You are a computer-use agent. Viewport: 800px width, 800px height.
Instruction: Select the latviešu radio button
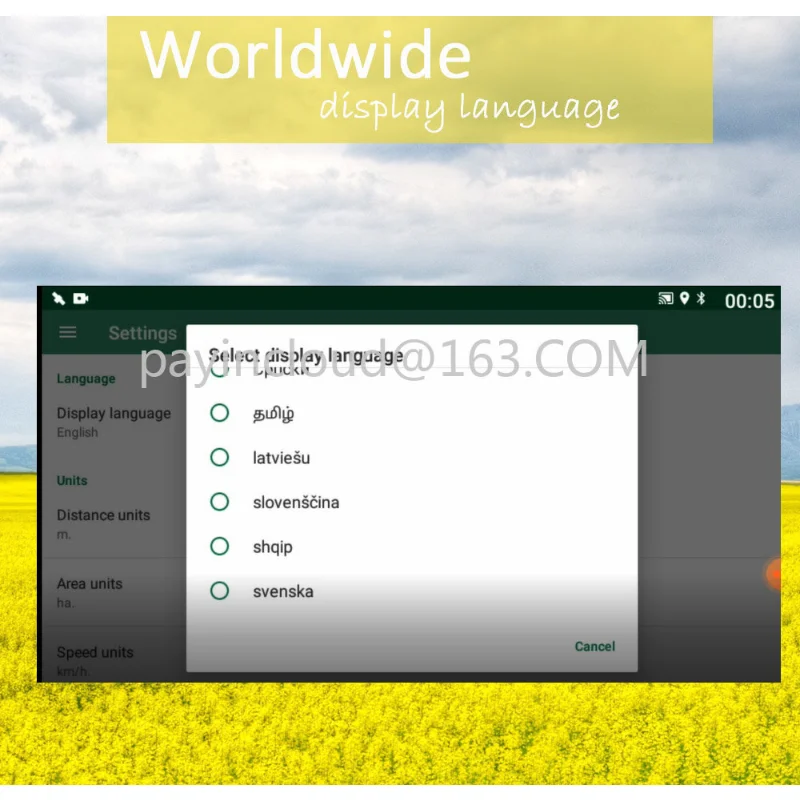(x=219, y=457)
